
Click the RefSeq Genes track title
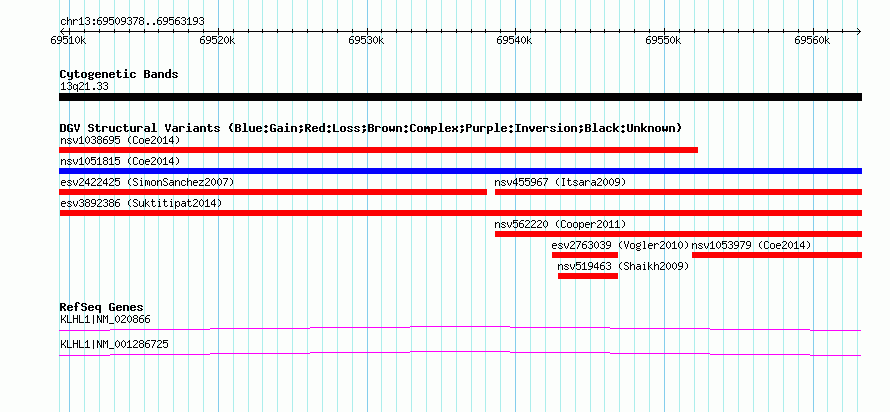point(101,308)
